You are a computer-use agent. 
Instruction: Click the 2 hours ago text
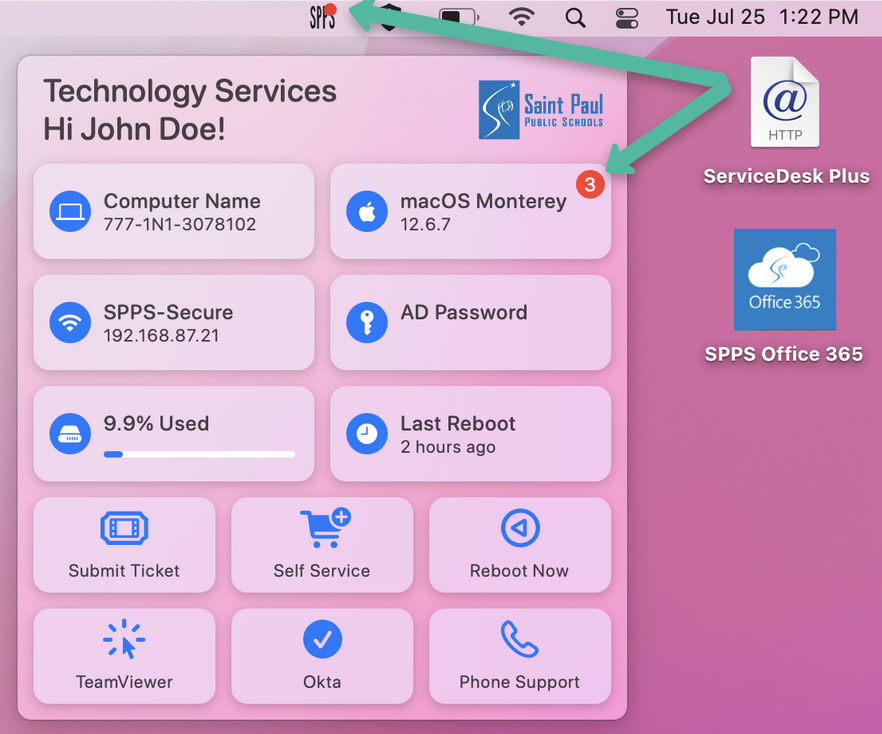[448, 447]
